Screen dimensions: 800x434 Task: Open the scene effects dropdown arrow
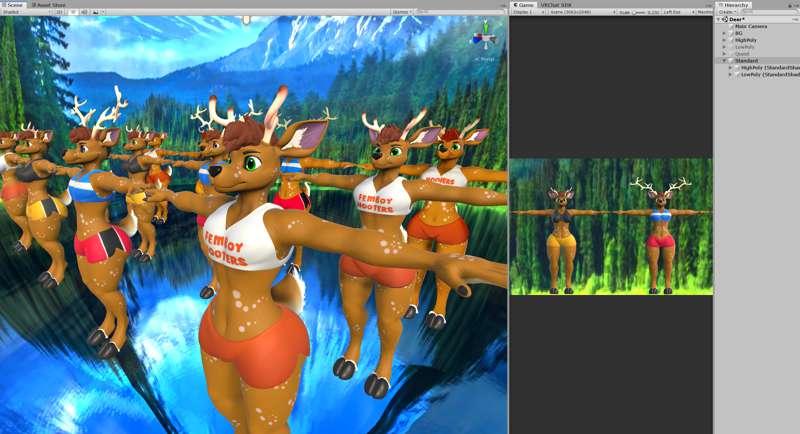(103, 12)
